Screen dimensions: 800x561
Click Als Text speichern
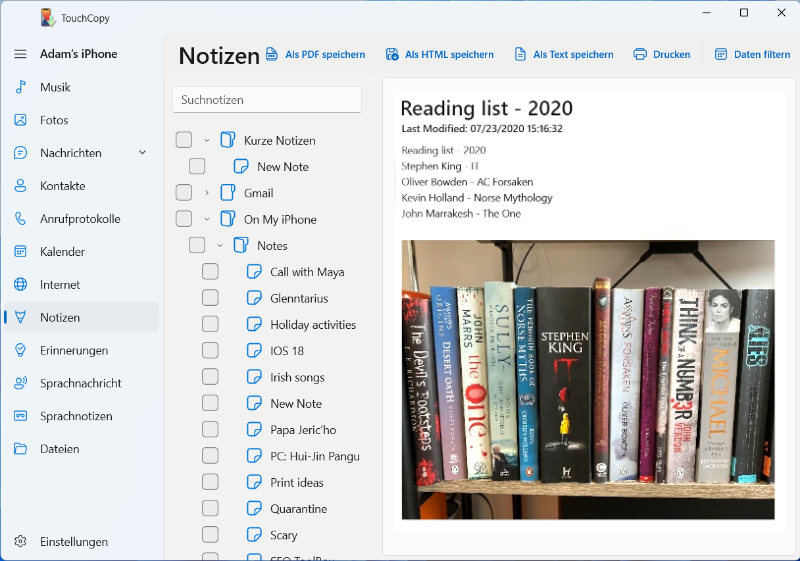pyautogui.click(x=564, y=54)
